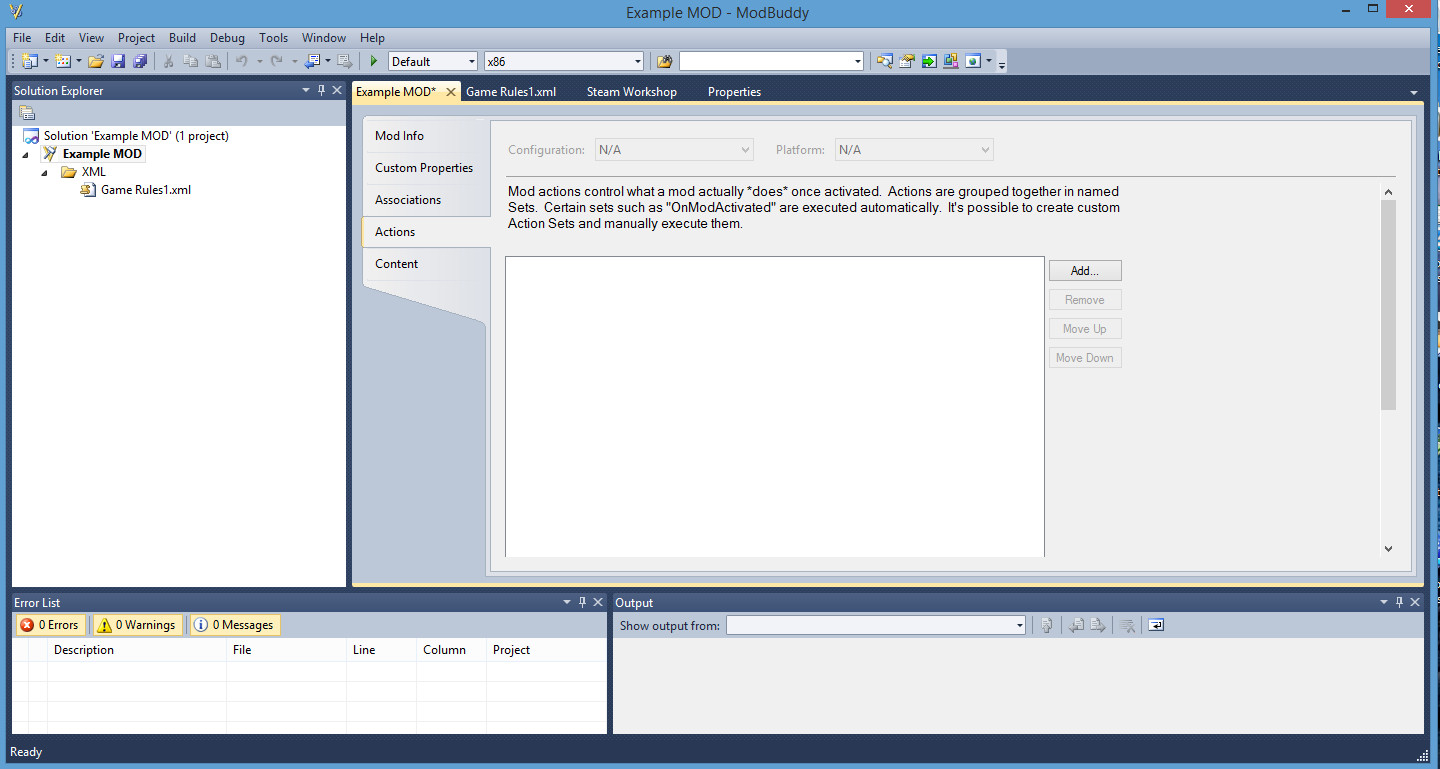1440x769 pixels.
Task: Open the document tabs overflow dropdown arrow
Action: [1413, 92]
